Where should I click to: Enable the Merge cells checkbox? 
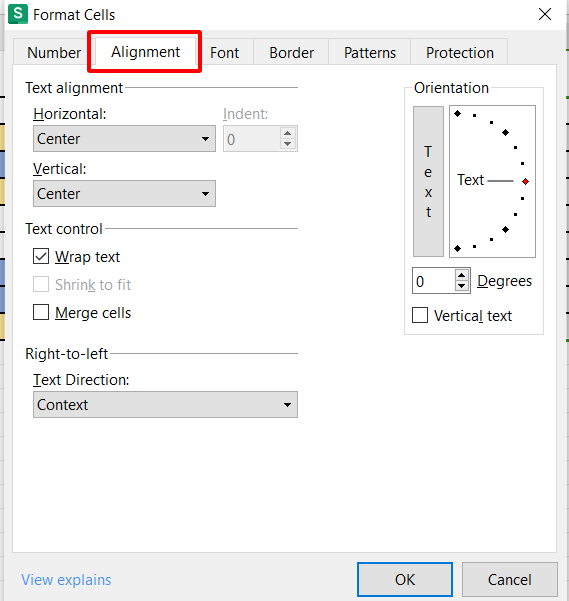coord(41,312)
